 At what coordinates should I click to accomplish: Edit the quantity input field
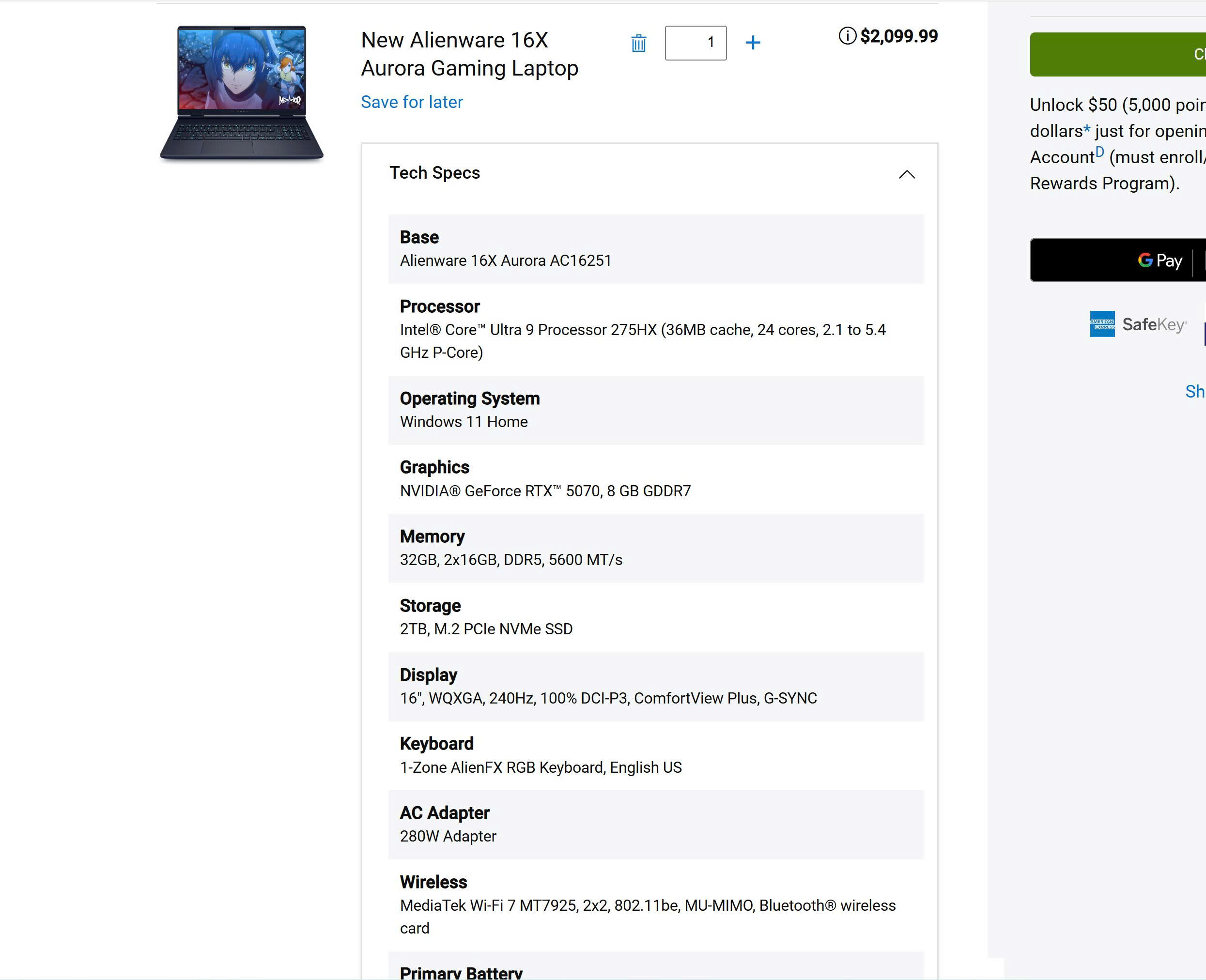pos(696,43)
